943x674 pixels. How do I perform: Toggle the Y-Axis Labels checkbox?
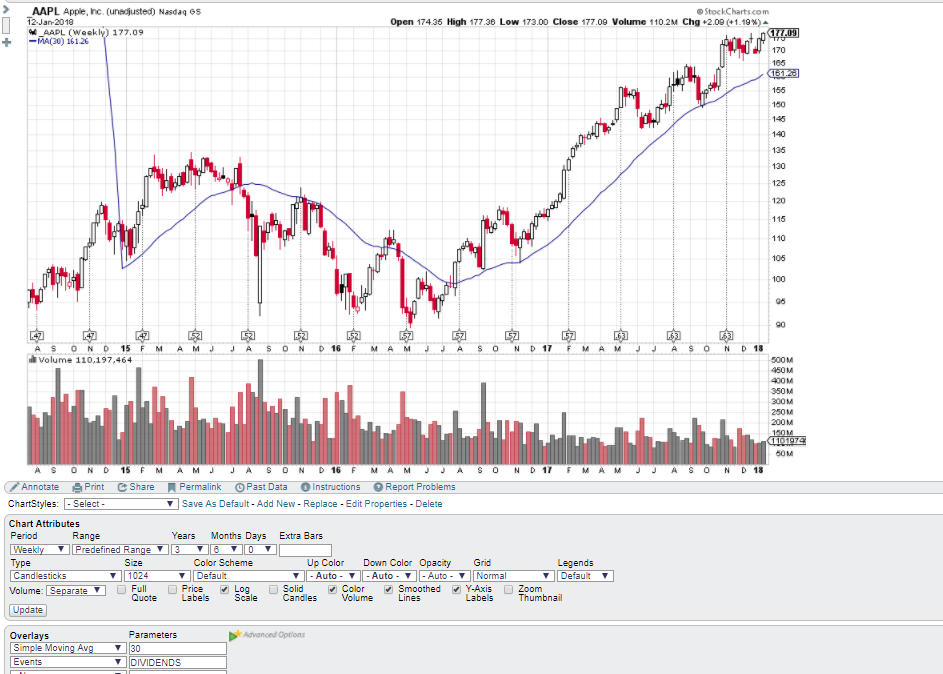(456, 590)
